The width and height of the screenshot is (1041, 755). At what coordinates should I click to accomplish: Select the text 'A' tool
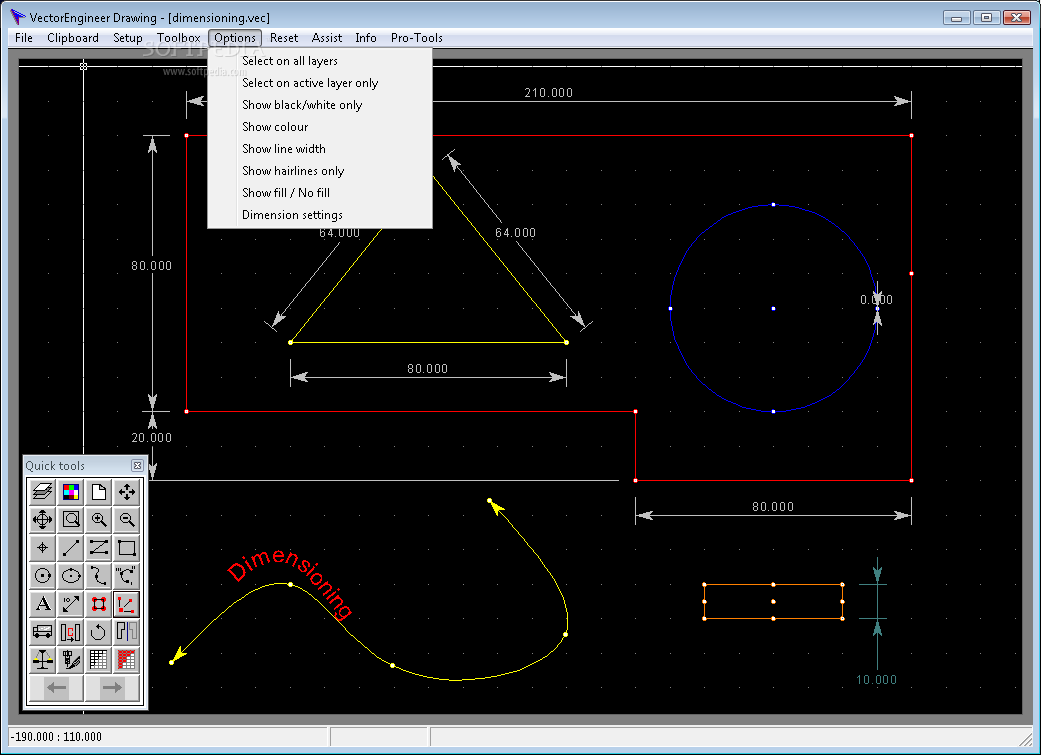42,604
